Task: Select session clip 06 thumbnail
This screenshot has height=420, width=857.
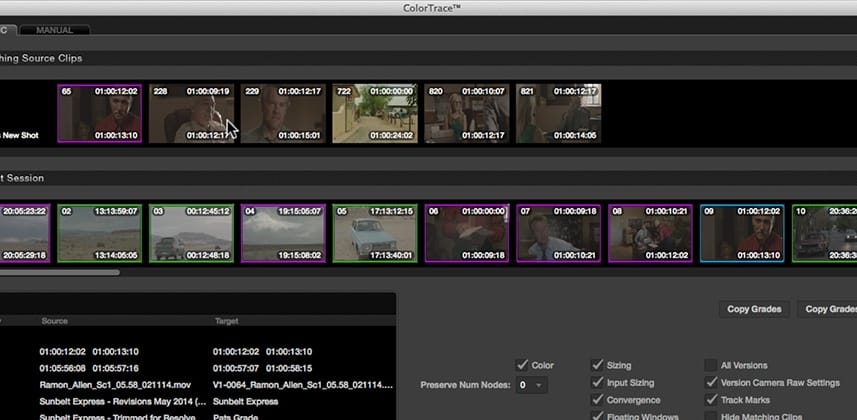Action: [x=467, y=234]
